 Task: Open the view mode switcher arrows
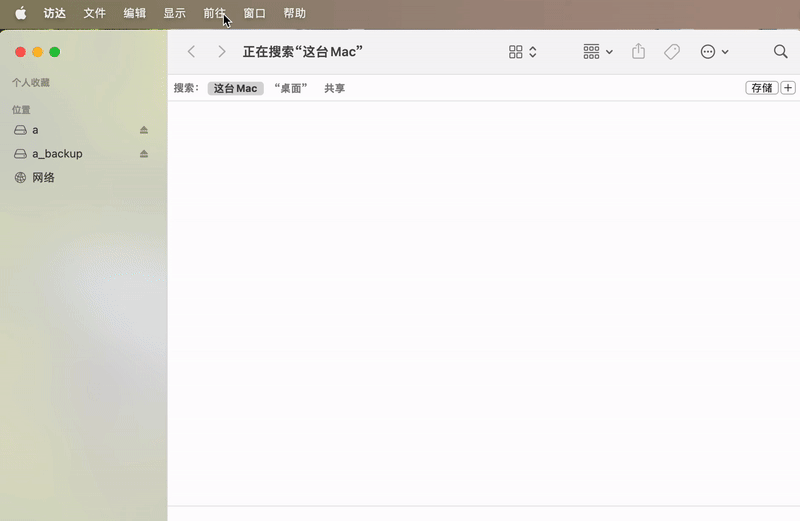(x=533, y=52)
